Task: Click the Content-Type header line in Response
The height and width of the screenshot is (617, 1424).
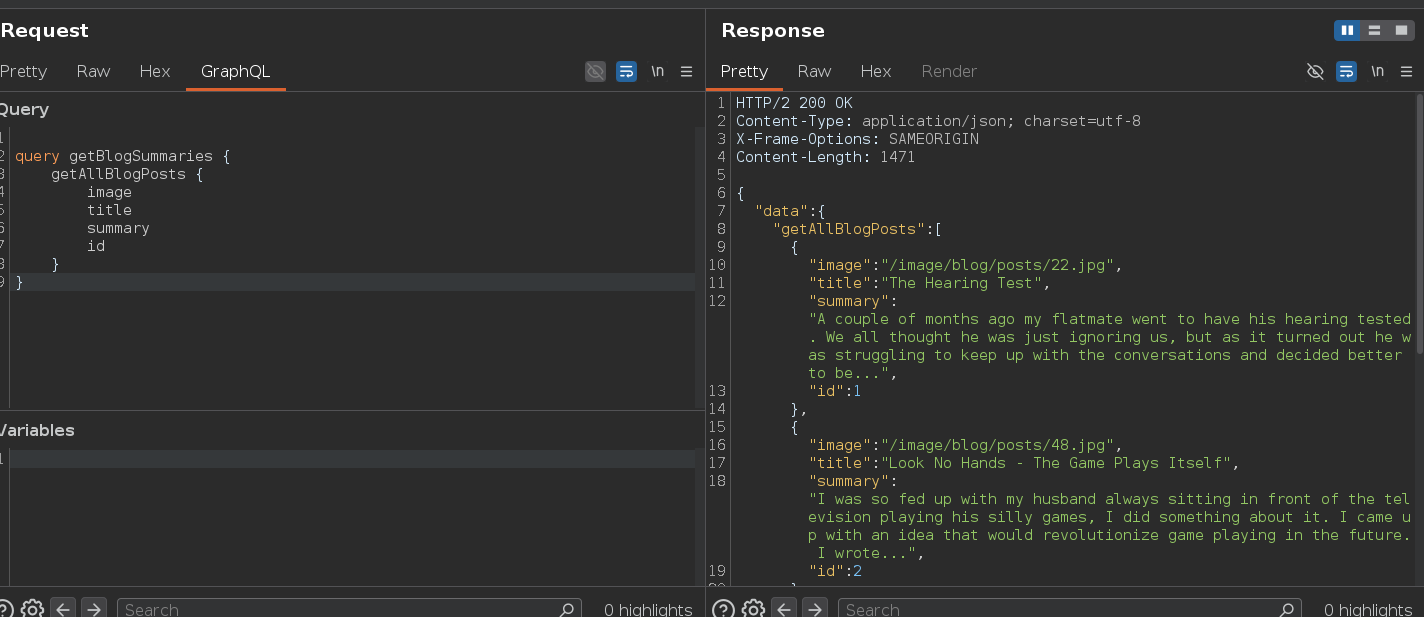Action: 938,121
